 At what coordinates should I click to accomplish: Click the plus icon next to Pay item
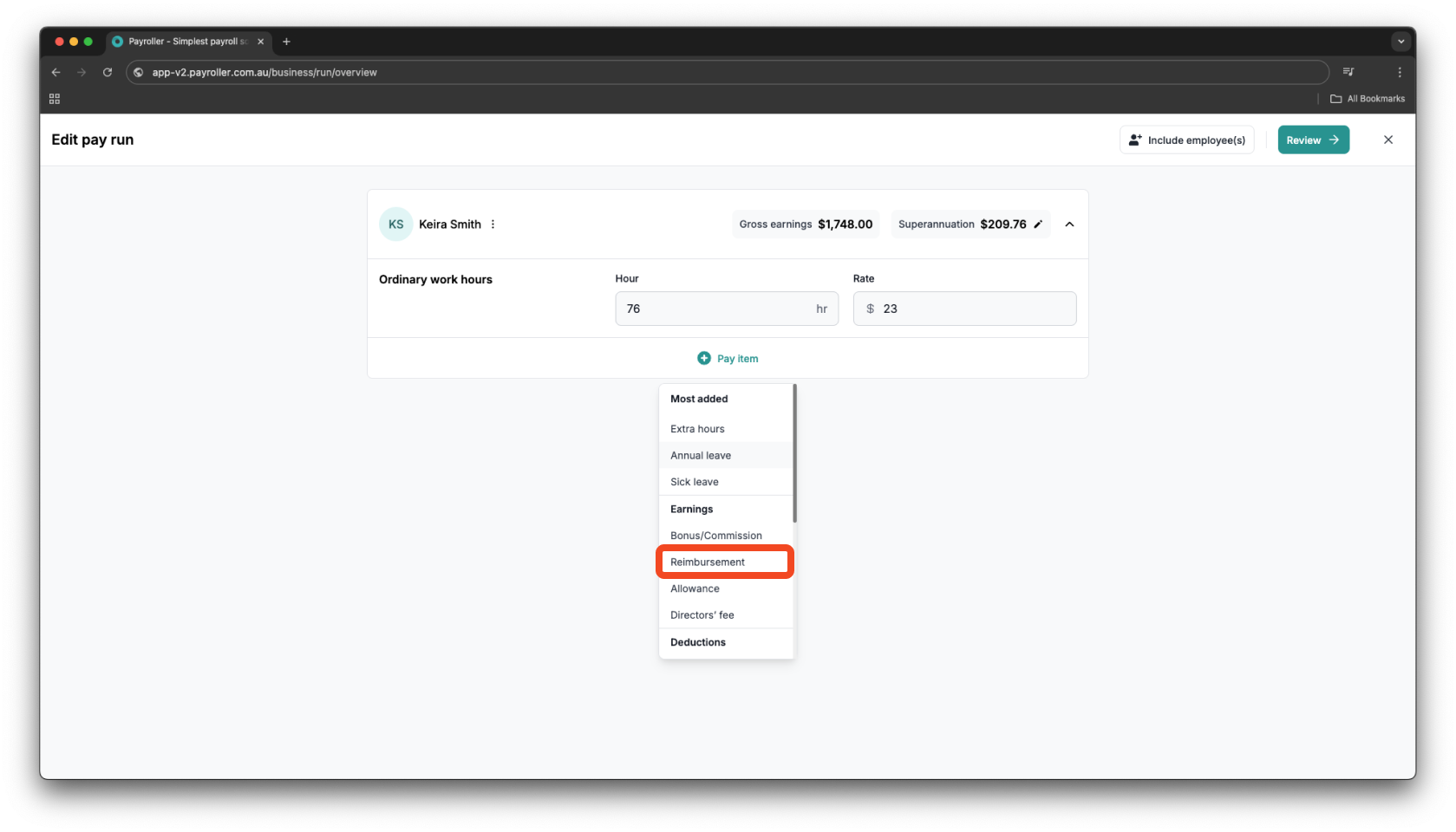point(703,358)
